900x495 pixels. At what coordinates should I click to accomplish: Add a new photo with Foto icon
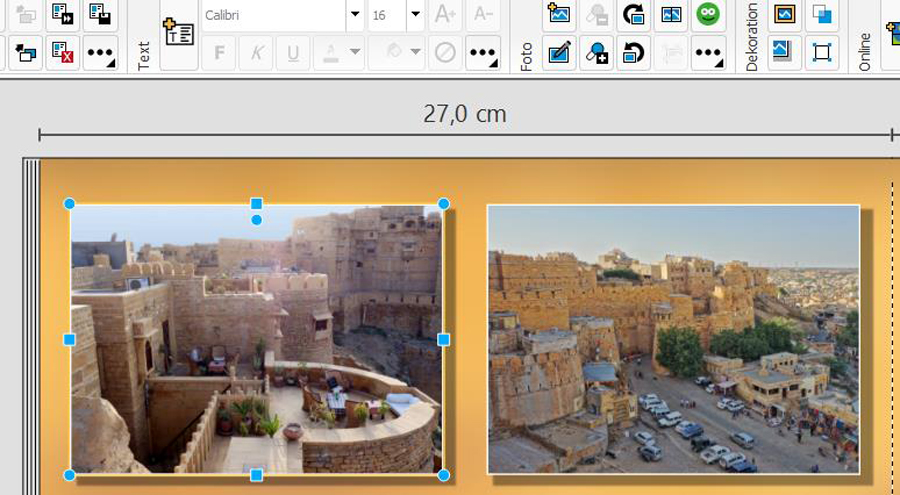(559, 13)
